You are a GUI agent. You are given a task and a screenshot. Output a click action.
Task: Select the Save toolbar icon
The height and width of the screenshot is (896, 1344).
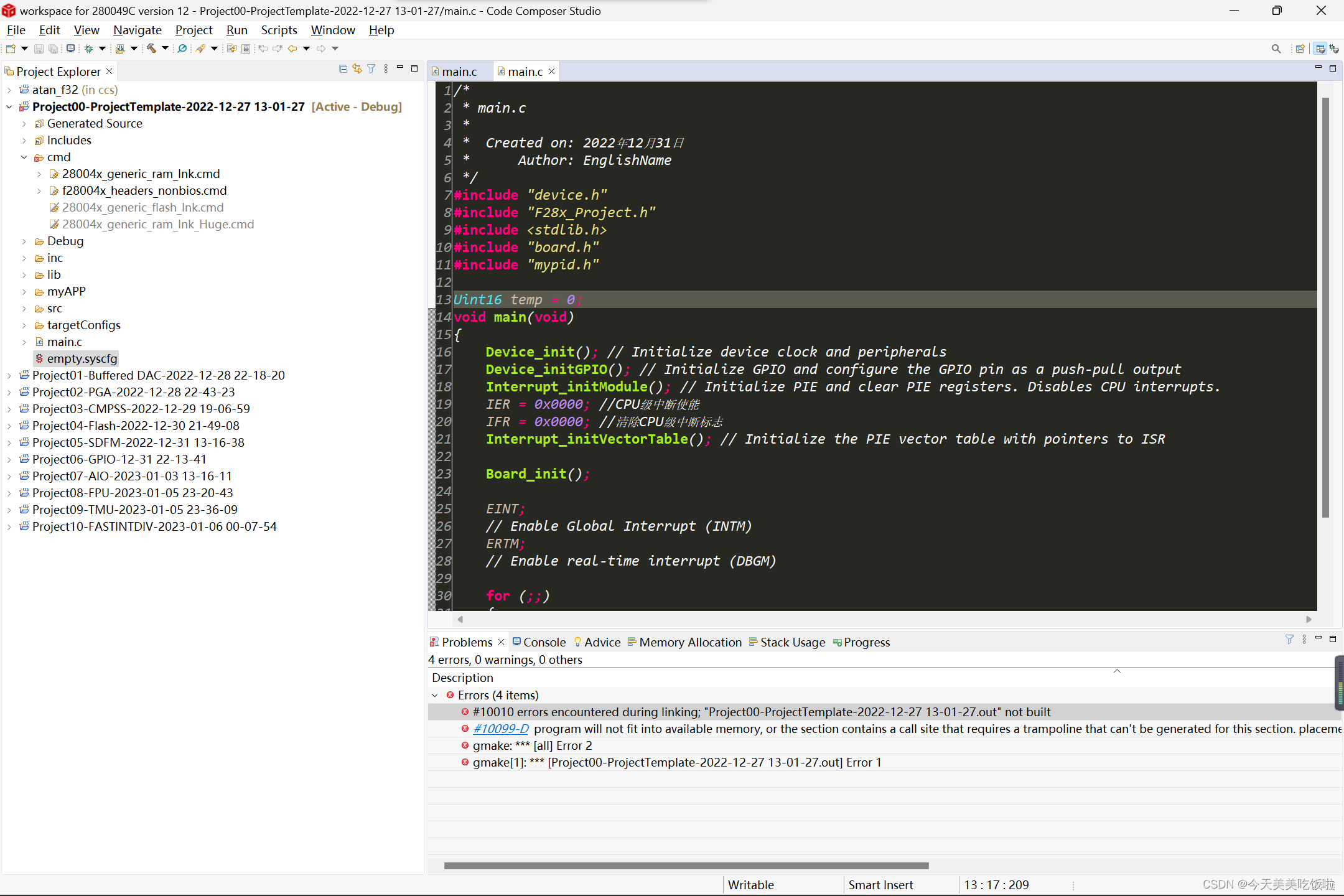click(x=39, y=48)
